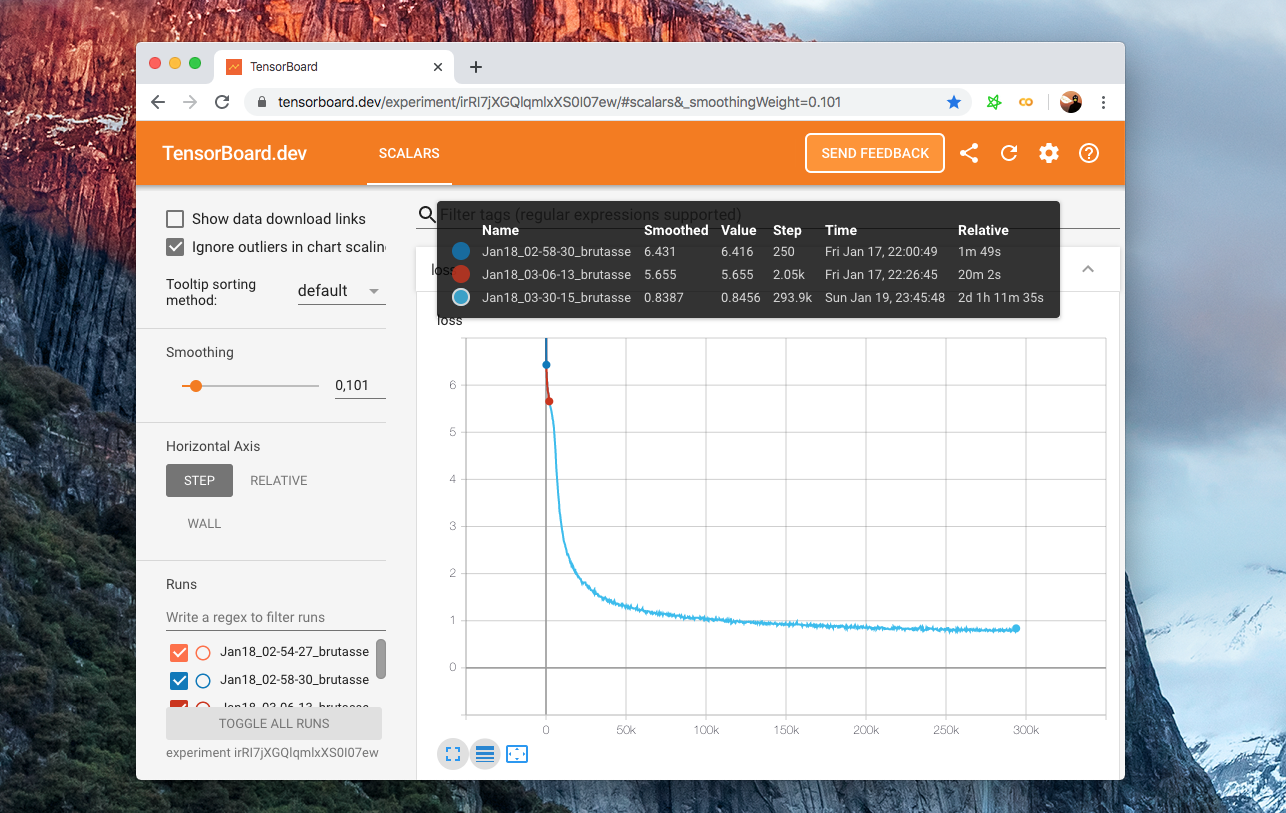Click the Smoothing slider handle
This screenshot has height=813, width=1286.
(196, 385)
